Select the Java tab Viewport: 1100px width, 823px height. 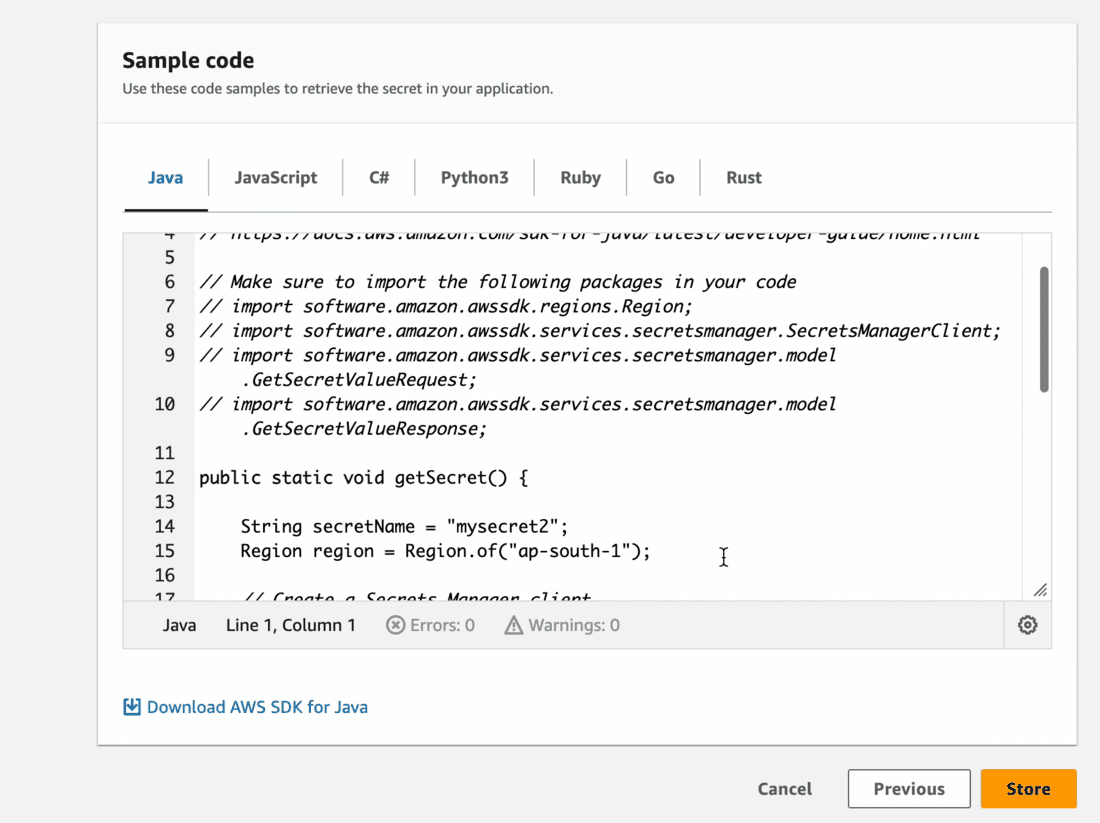point(166,178)
